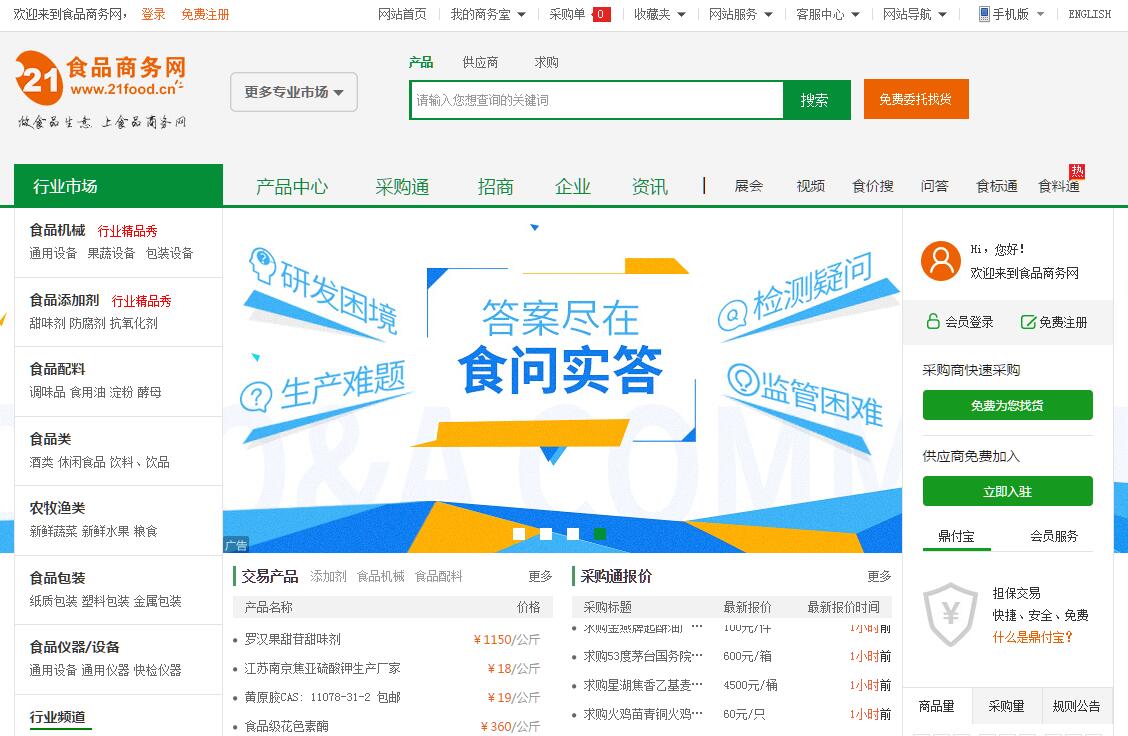The width and height of the screenshot is (1128, 736).
Task: Switch to the 供应商 search tab
Action: click(x=480, y=62)
